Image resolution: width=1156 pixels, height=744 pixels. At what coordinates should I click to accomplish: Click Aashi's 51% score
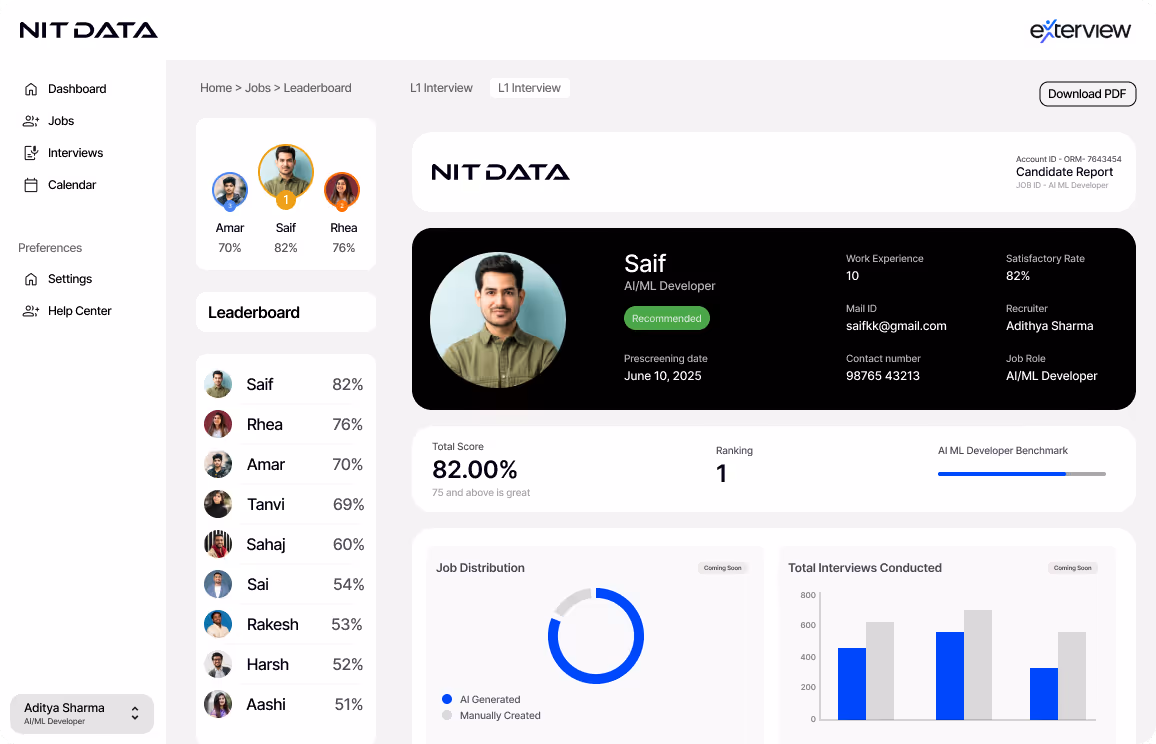(x=349, y=704)
